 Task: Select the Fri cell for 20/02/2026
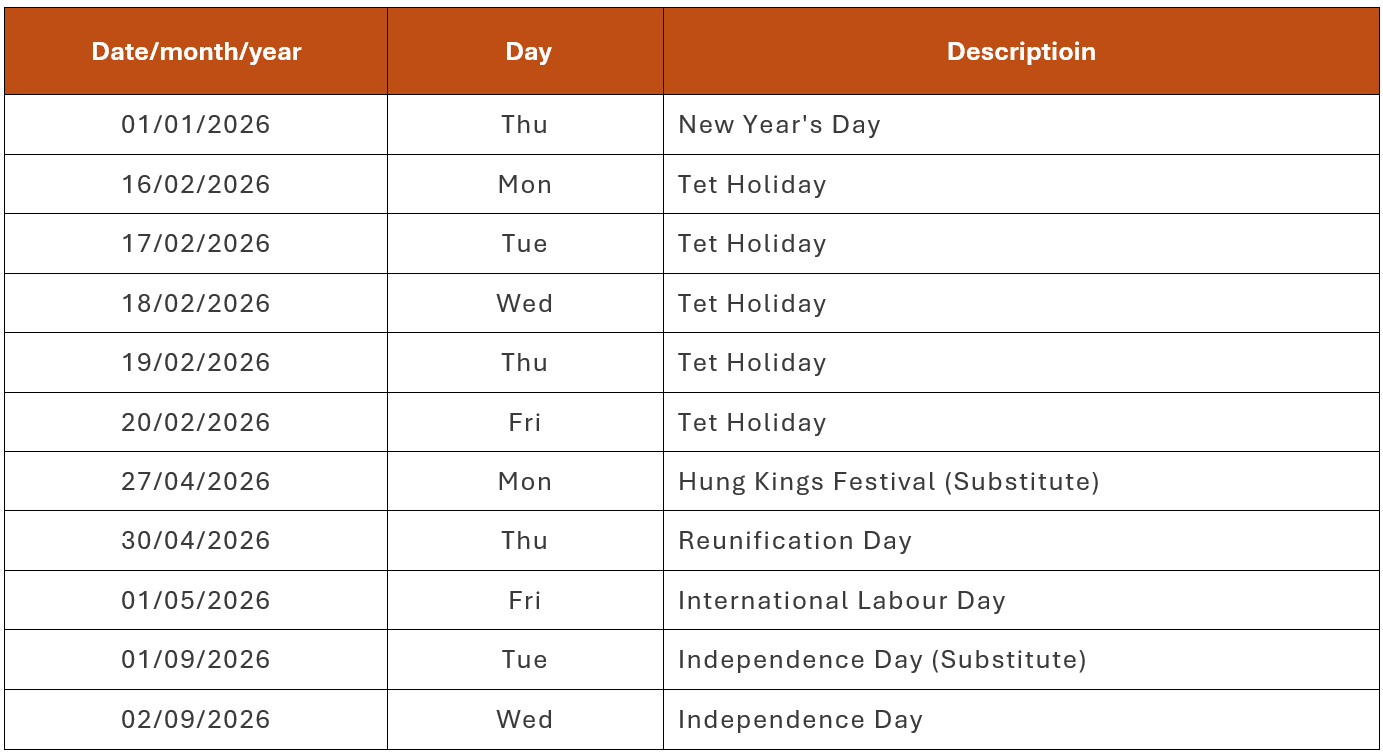pyautogui.click(x=525, y=423)
